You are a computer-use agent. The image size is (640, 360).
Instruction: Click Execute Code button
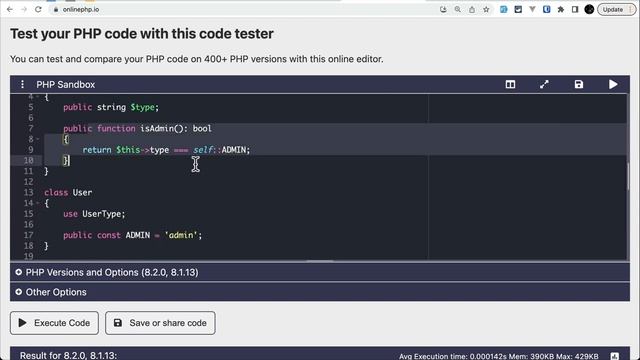(x=54, y=323)
